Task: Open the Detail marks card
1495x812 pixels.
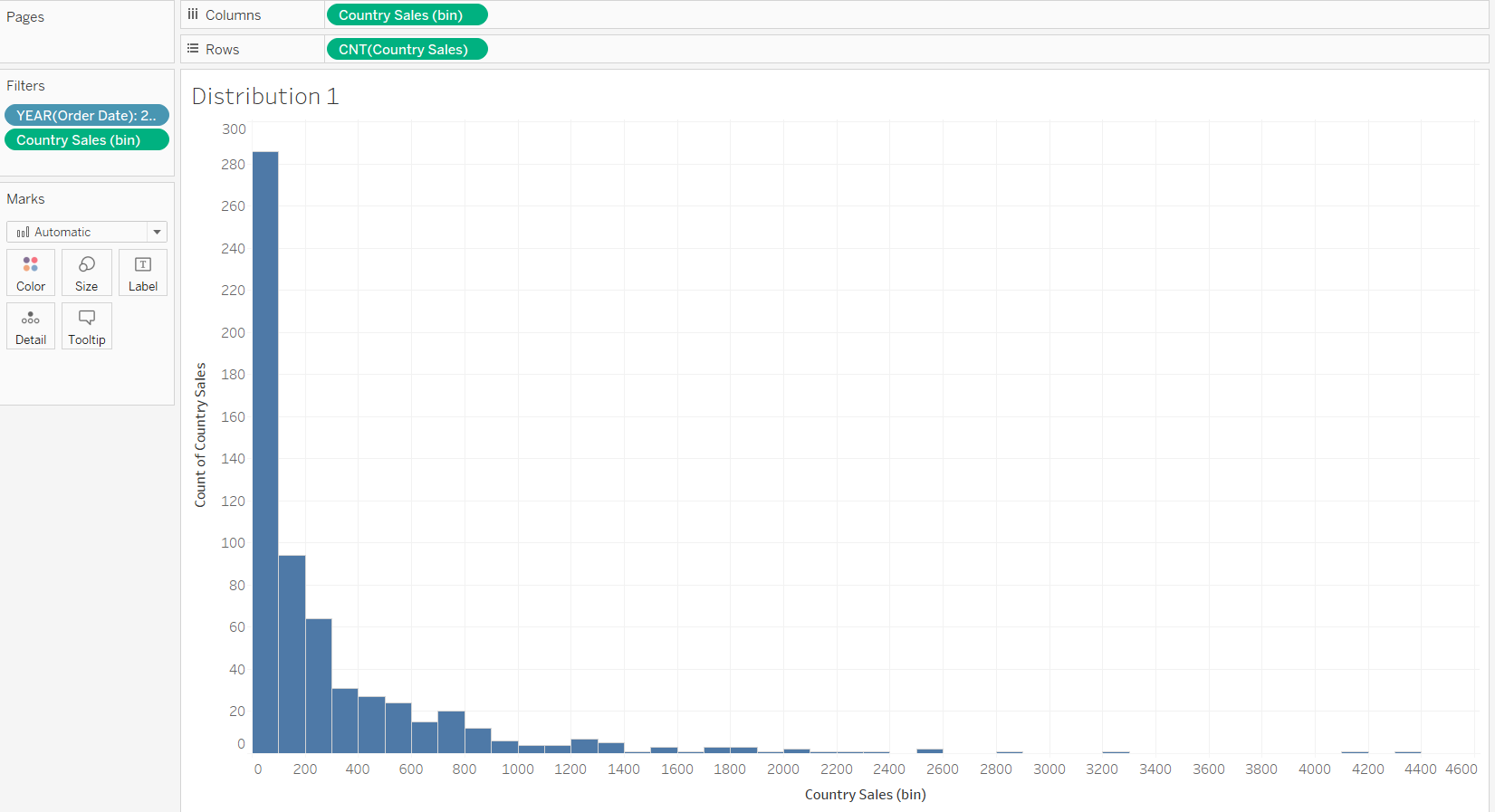Action: (x=31, y=326)
